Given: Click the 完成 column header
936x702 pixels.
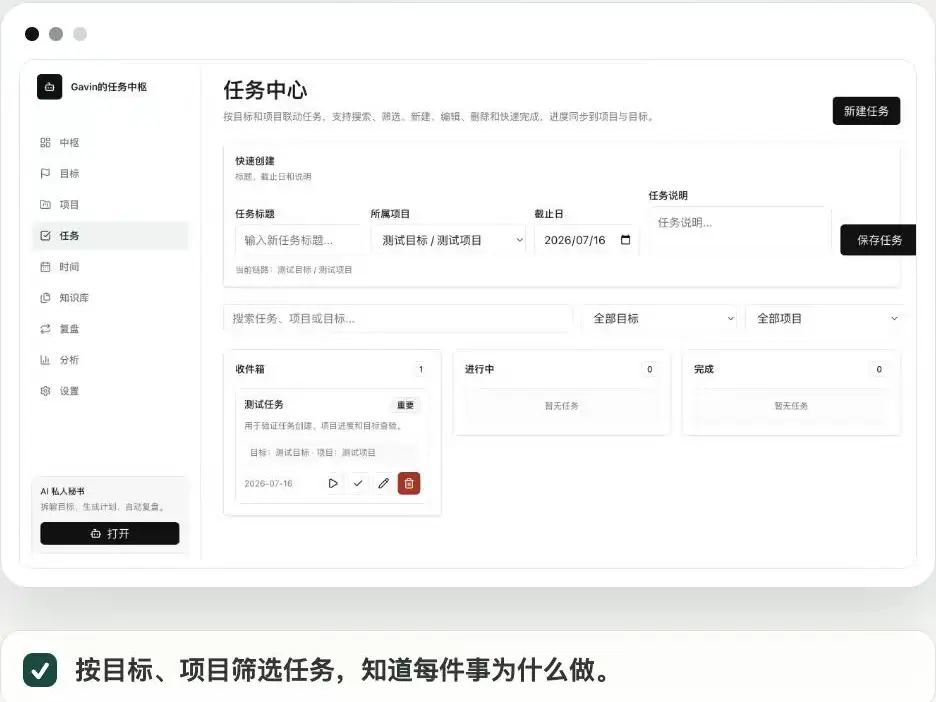Looking at the screenshot, I should [x=704, y=370].
